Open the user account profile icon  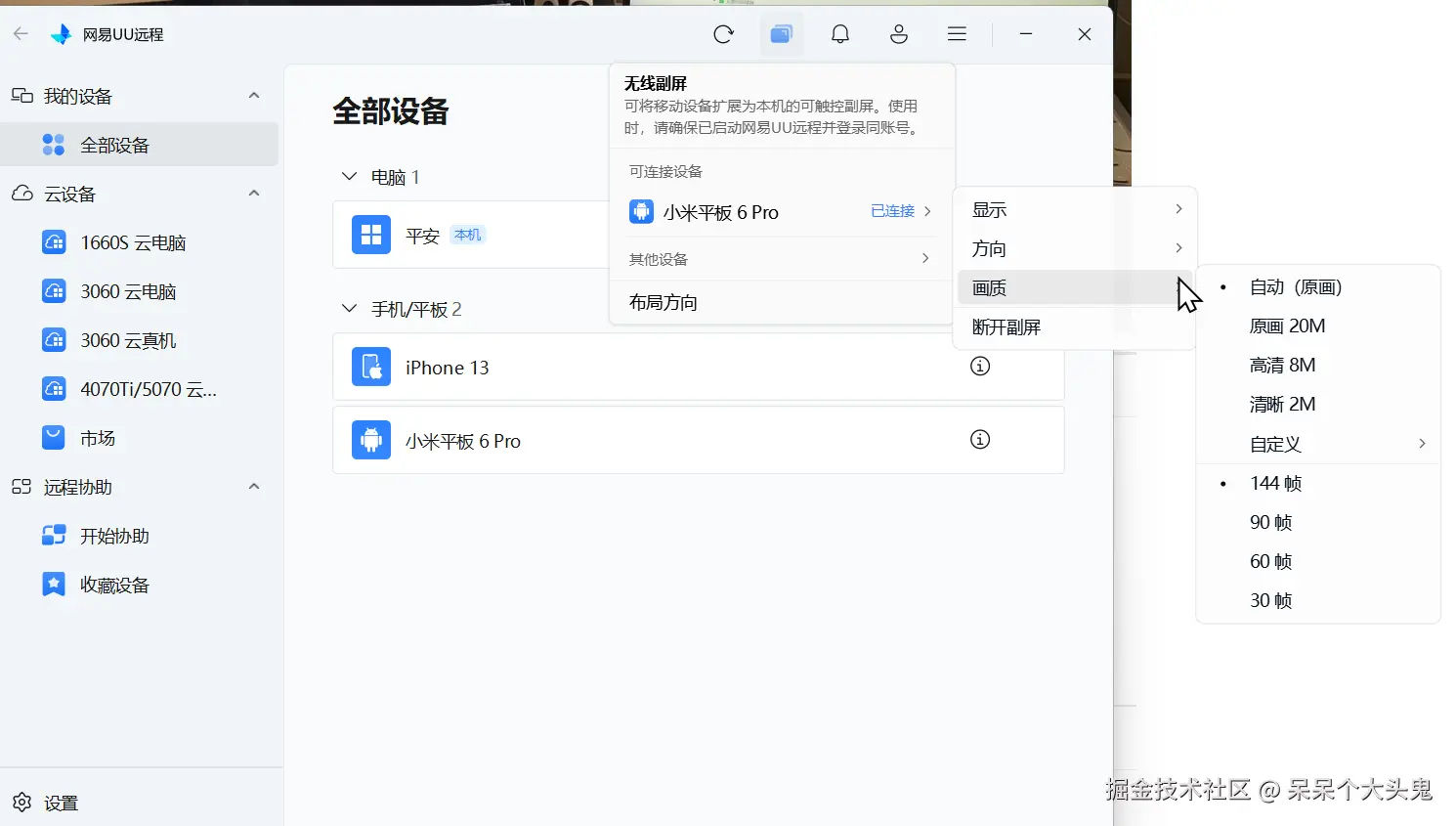899,34
